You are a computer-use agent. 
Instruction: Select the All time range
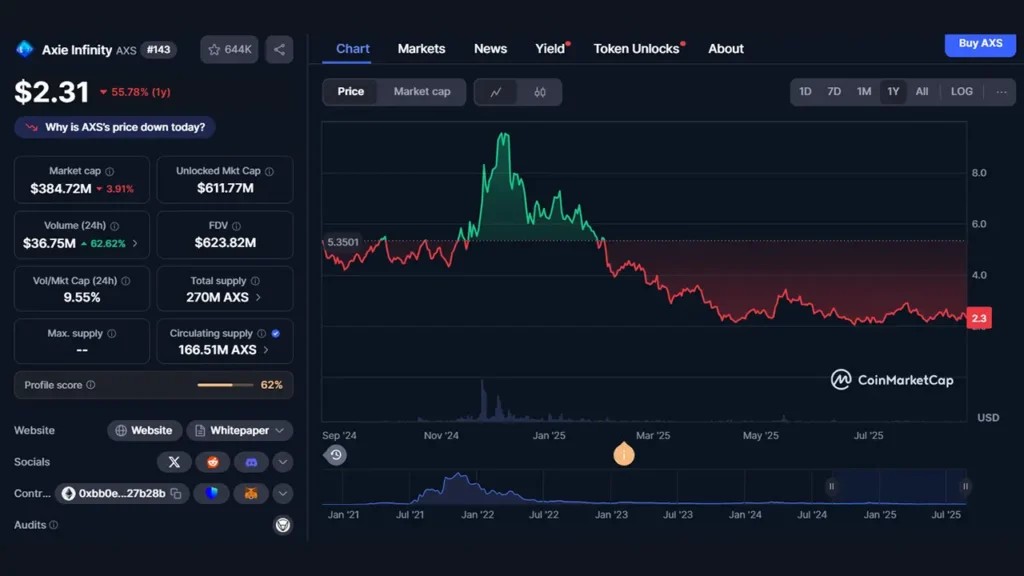coord(921,92)
